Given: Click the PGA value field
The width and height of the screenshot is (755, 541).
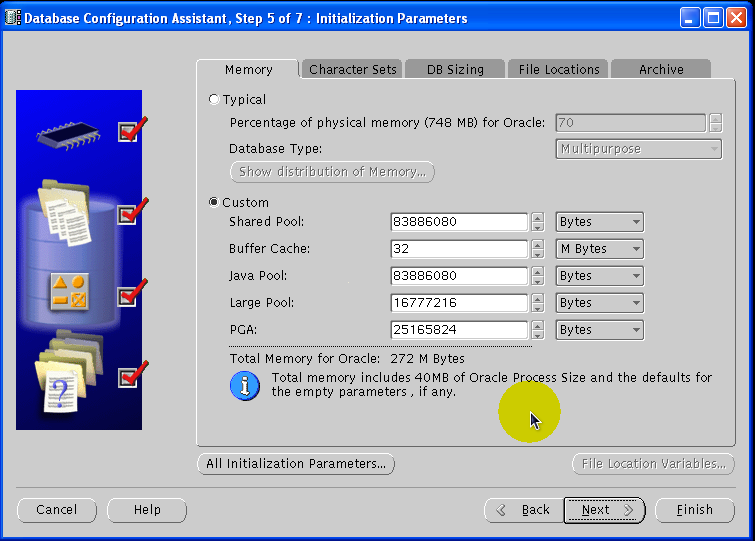Looking at the screenshot, I should click(459, 330).
